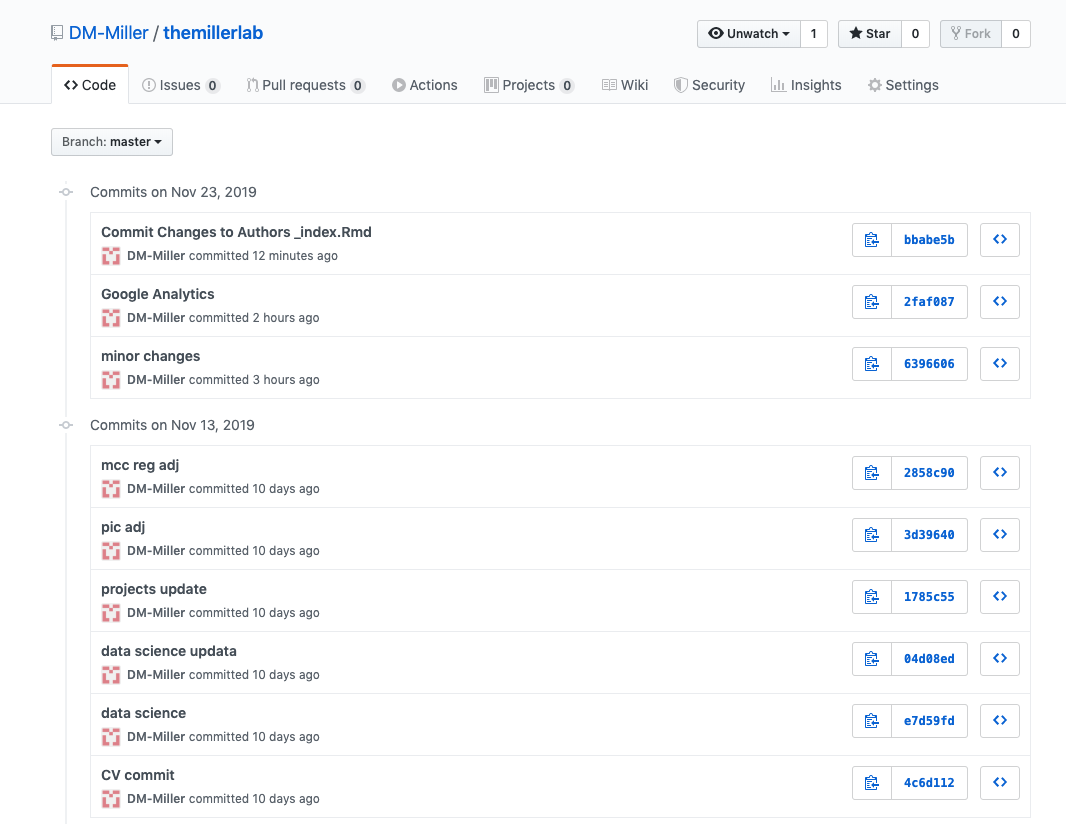This screenshot has height=824, width=1066.
Task: Copy full SHA for commit 04d08ed
Action: (x=872, y=659)
